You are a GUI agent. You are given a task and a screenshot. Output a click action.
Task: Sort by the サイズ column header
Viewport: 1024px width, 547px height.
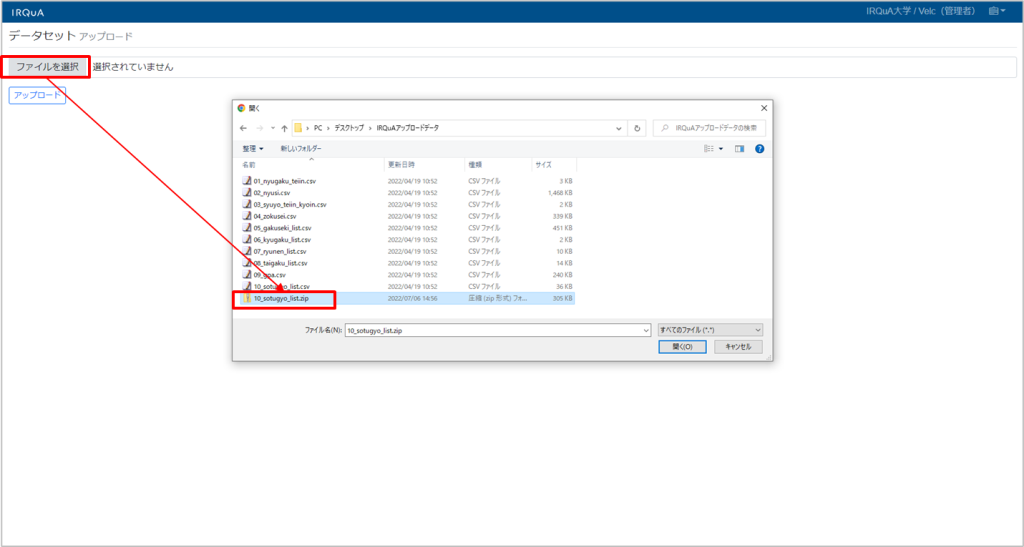[x=543, y=164]
